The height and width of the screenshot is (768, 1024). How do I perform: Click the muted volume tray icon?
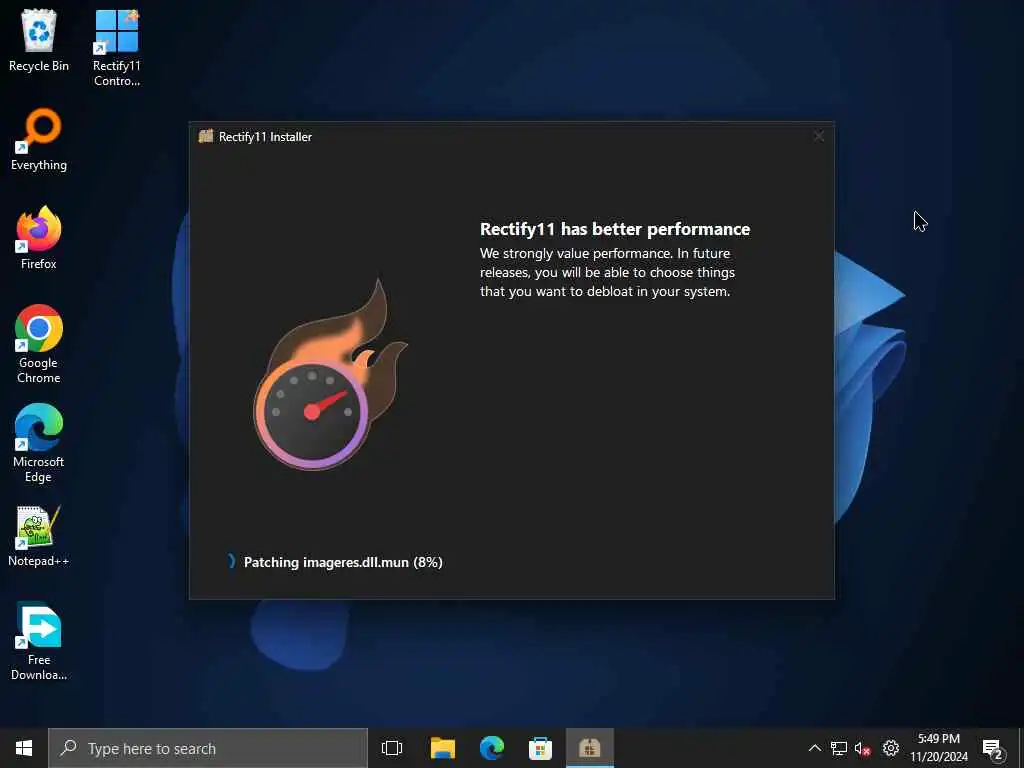click(x=863, y=748)
